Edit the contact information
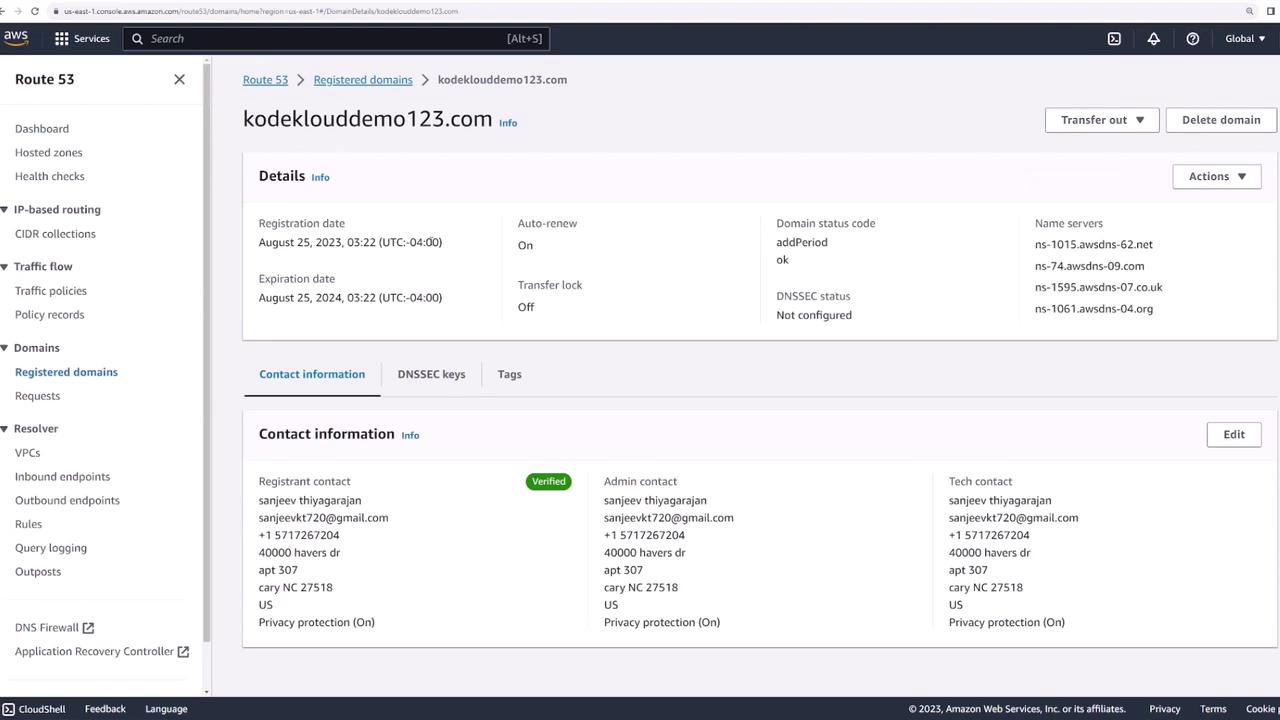The height and width of the screenshot is (720, 1280). pos(1233,434)
